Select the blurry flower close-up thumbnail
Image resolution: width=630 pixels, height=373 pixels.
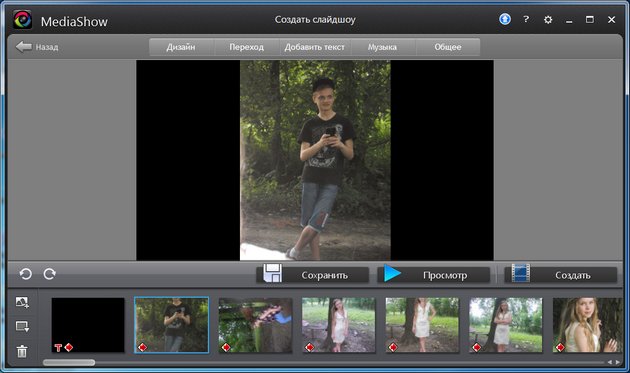[255, 325]
